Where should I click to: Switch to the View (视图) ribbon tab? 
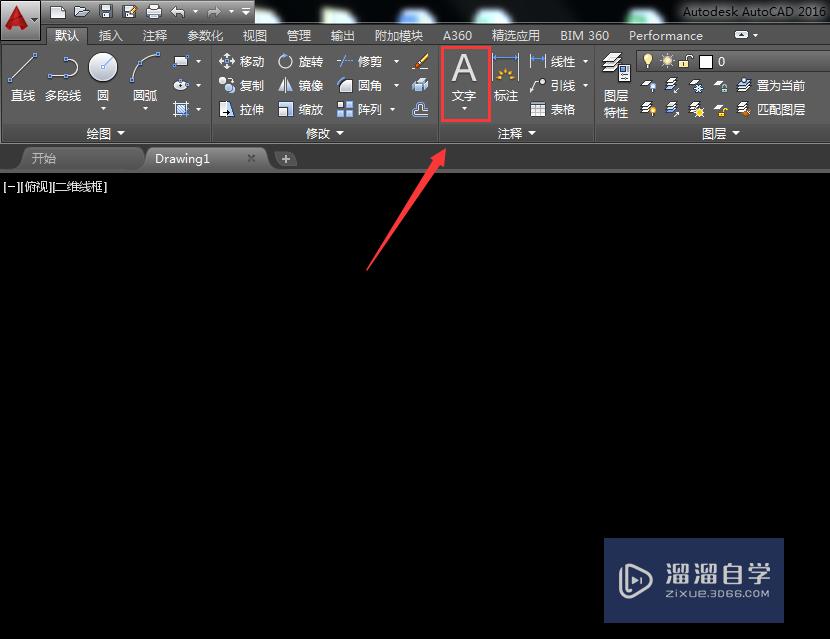coord(254,35)
